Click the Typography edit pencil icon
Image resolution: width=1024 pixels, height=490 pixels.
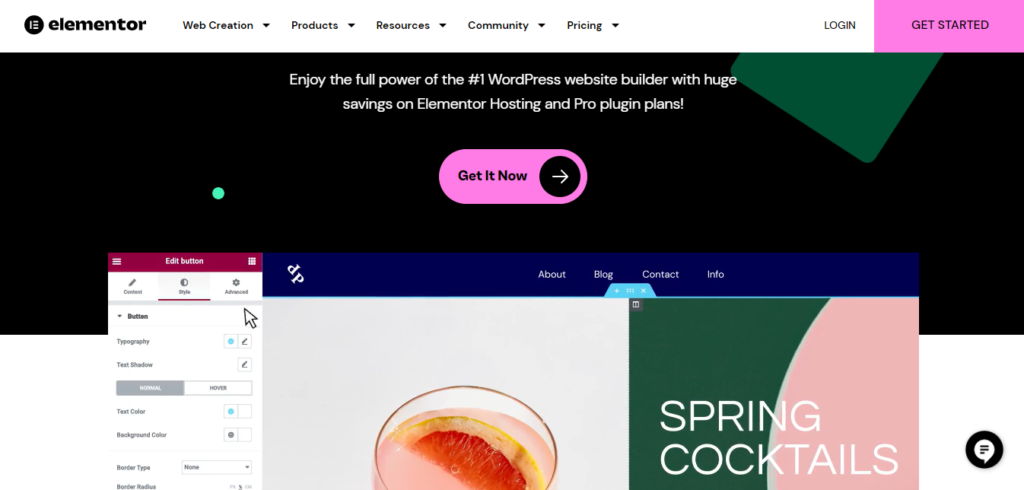coord(245,342)
